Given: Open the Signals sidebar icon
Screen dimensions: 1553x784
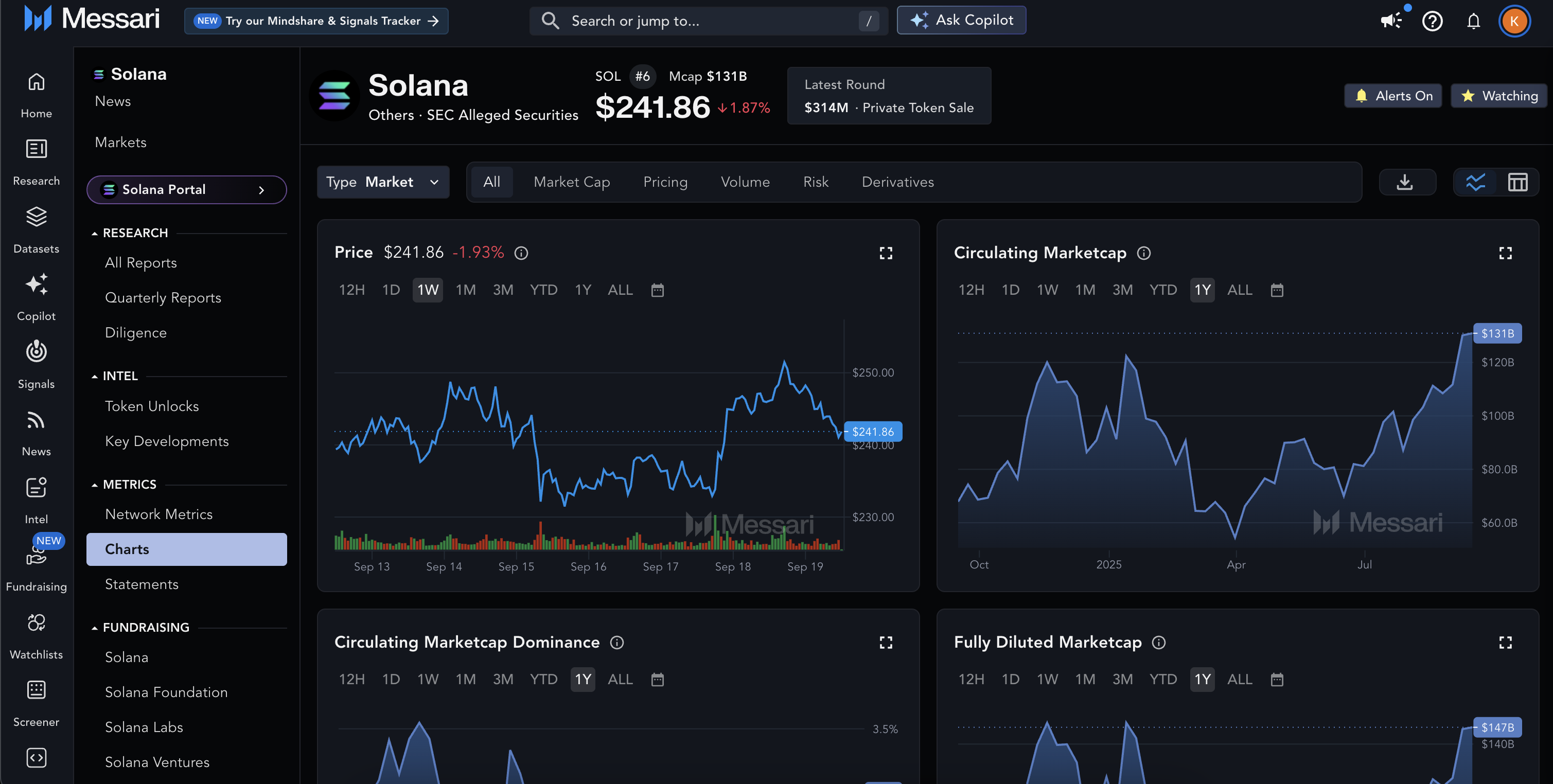Looking at the screenshot, I should pyautogui.click(x=36, y=351).
